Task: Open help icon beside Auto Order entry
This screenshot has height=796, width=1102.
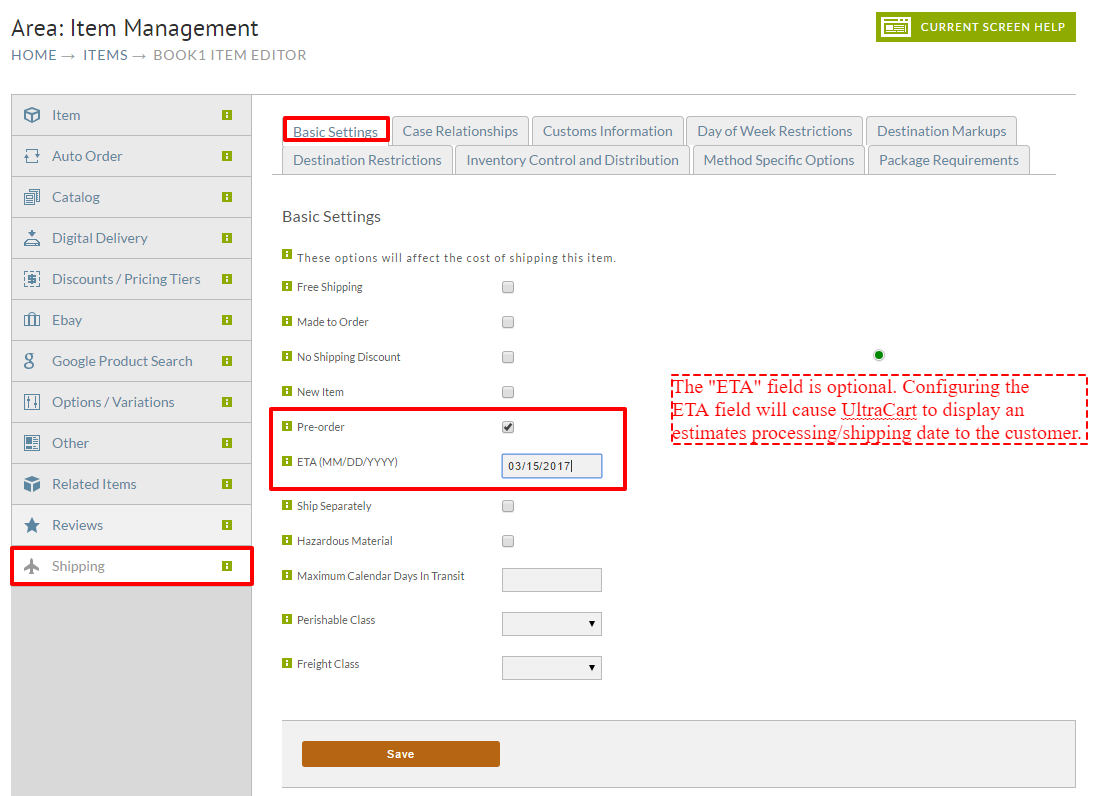Action: [x=227, y=156]
